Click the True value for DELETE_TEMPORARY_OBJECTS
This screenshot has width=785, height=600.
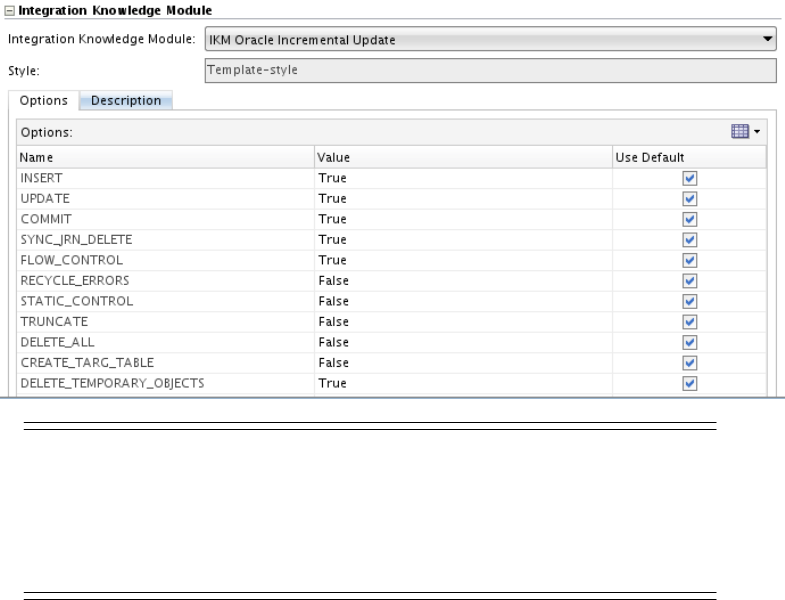pos(332,384)
